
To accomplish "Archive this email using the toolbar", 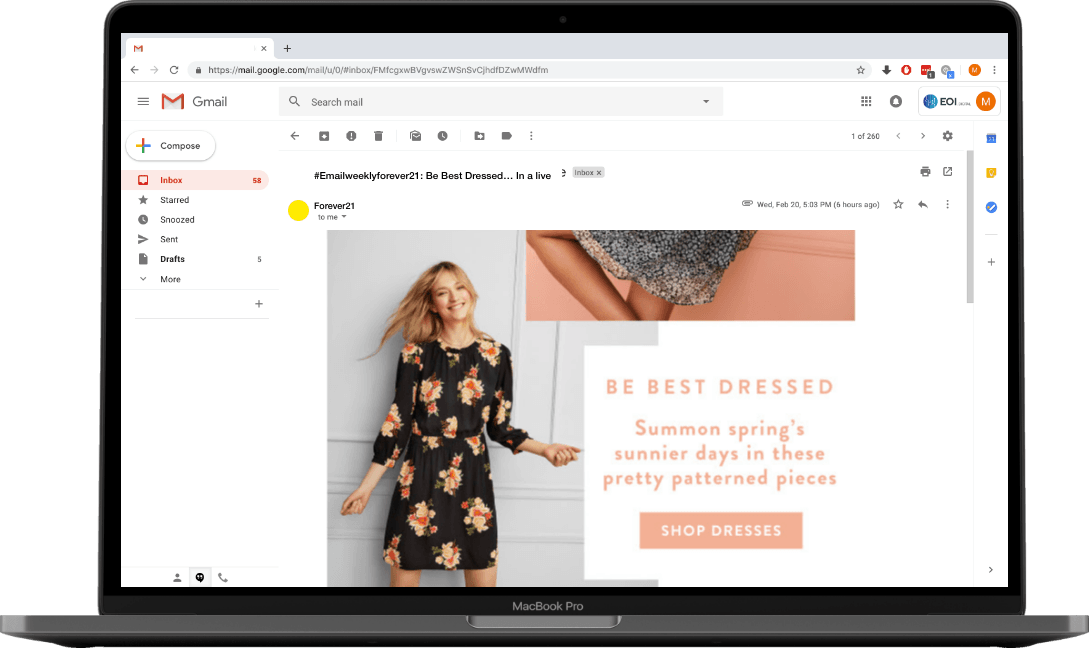I will point(324,136).
